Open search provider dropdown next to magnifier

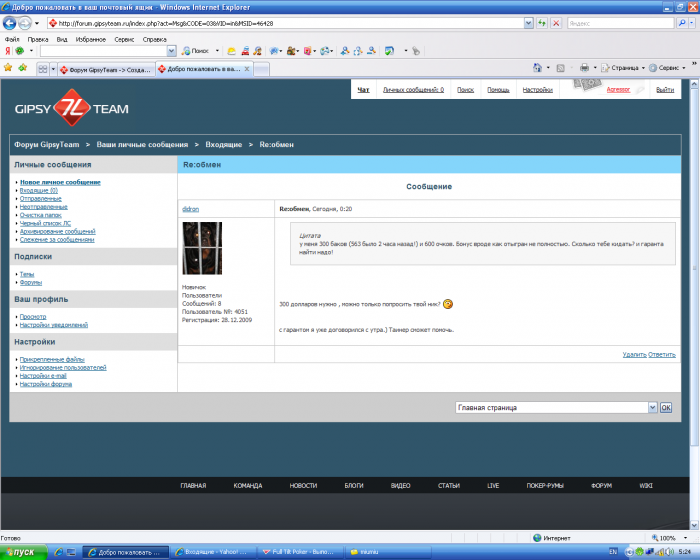coord(692,23)
